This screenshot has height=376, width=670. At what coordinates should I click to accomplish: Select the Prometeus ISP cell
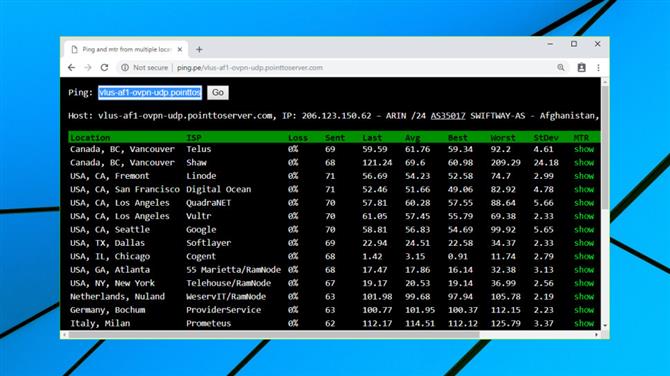209,323
